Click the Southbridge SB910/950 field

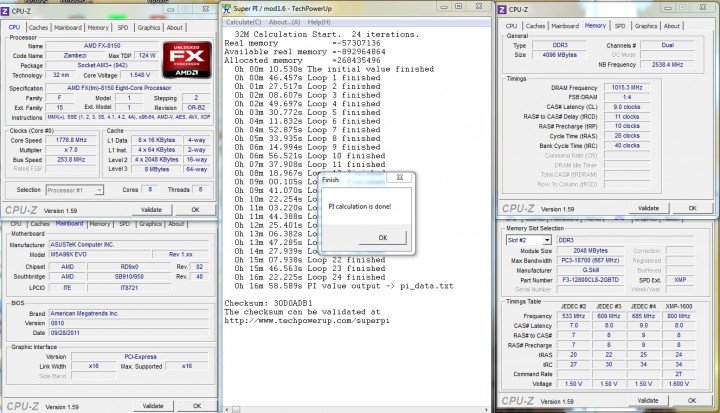(x=129, y=277)
